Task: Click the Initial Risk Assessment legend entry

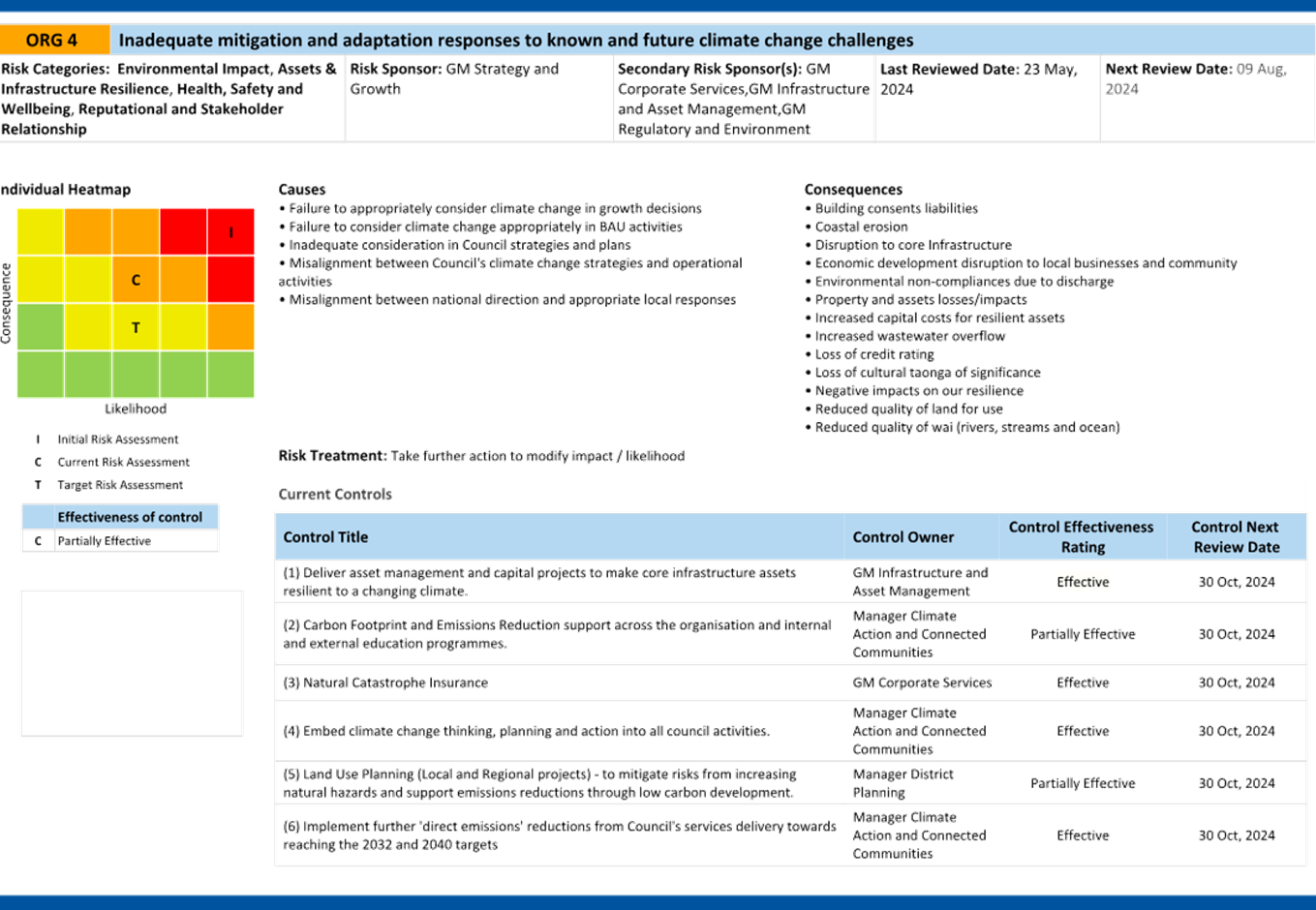Action: click(117, 440)
